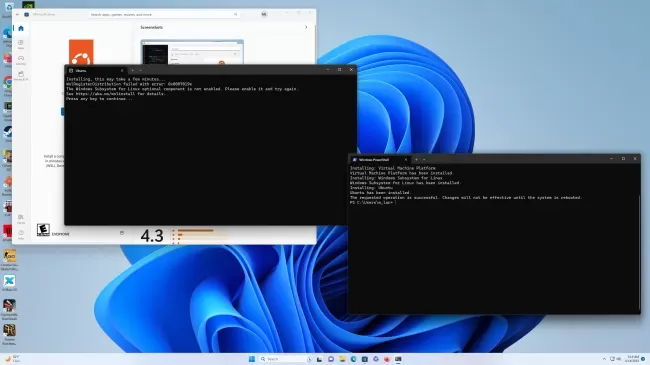Show hidden icons in the system tray
The width and height of the screenshot is (650, 365).
pos(604,359)
